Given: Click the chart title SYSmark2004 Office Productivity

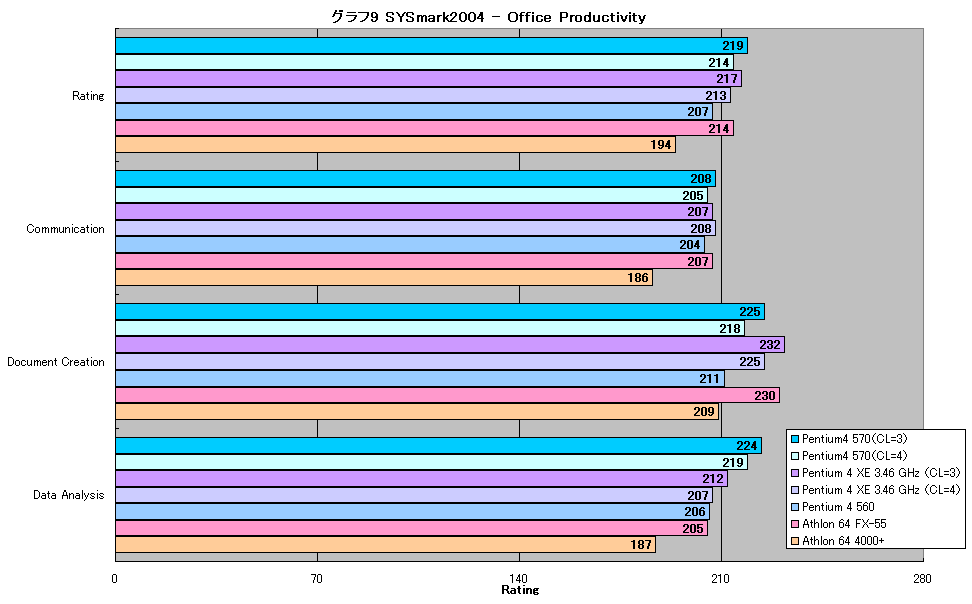Looking at the screenshot, I should (488, 17).
